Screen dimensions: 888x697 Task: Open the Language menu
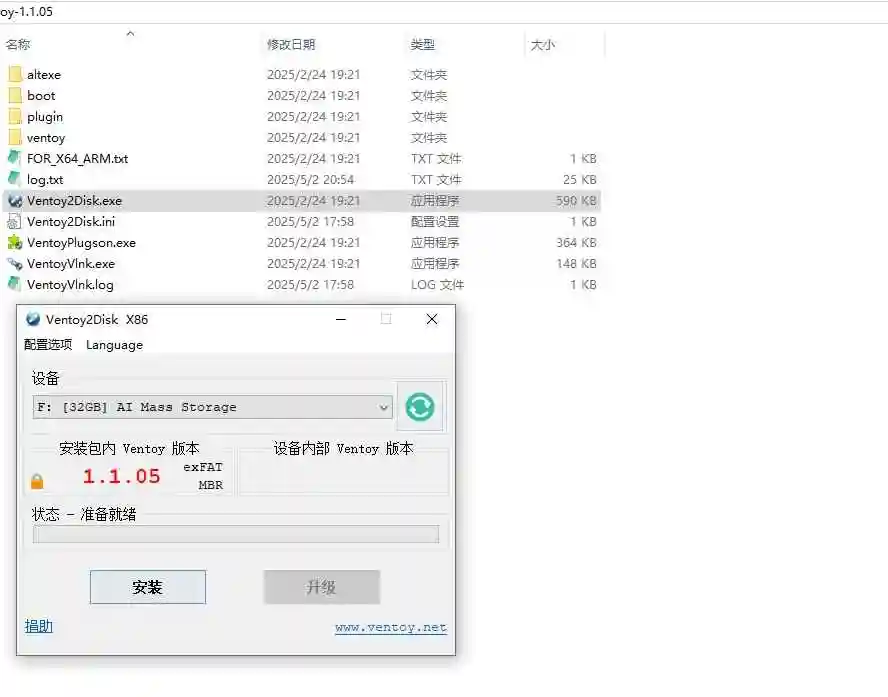pyautogui.click(x=113, y=344)
